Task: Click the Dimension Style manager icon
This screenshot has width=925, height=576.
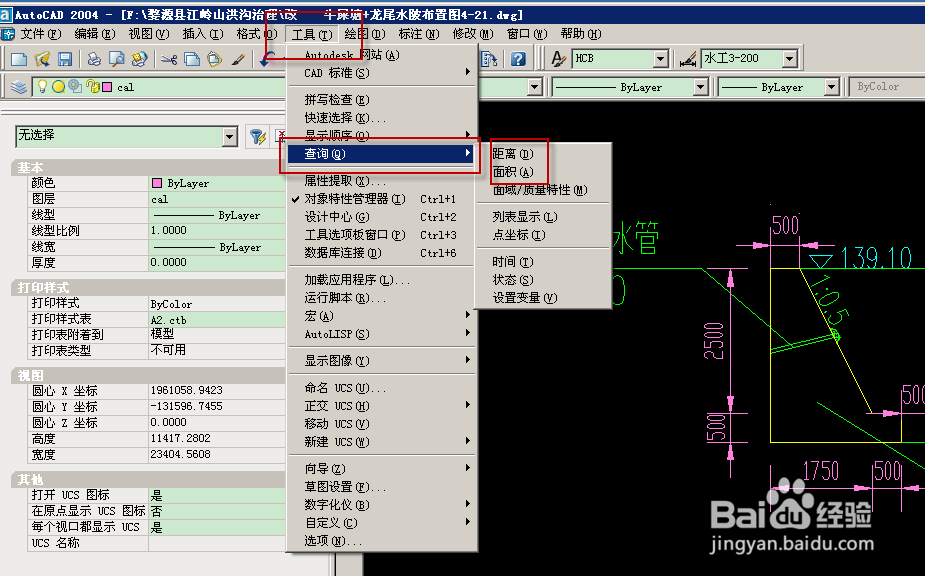Action: click(688, 59)
